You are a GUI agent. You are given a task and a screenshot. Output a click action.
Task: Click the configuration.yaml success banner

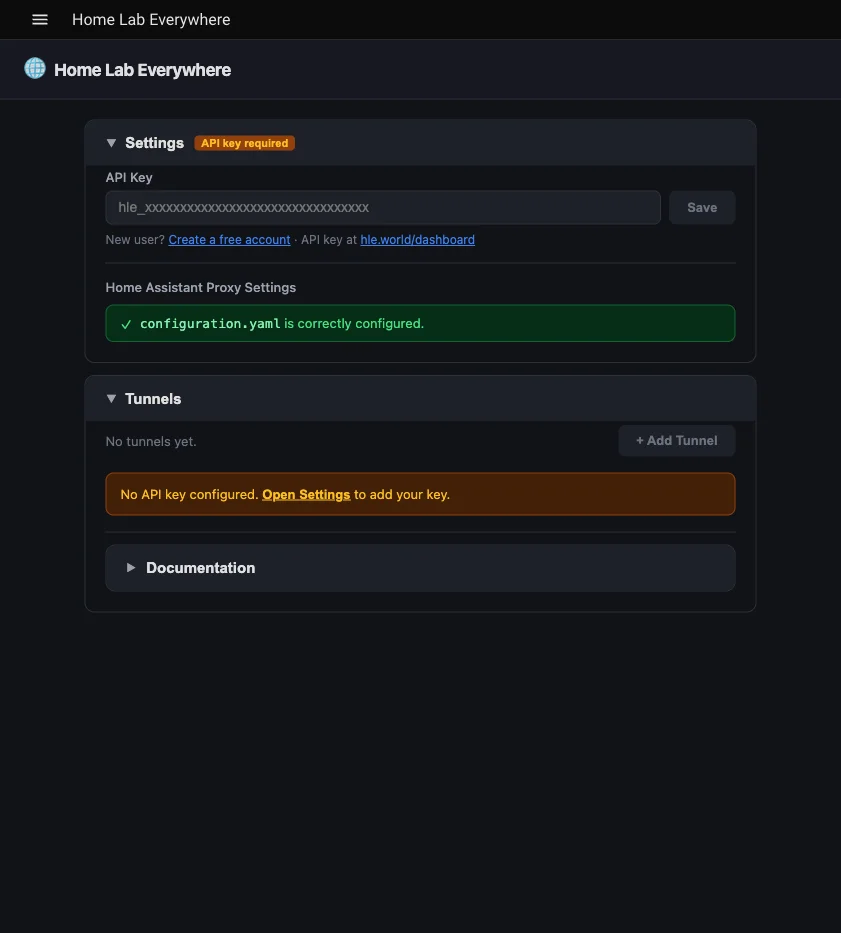[420, 323]
